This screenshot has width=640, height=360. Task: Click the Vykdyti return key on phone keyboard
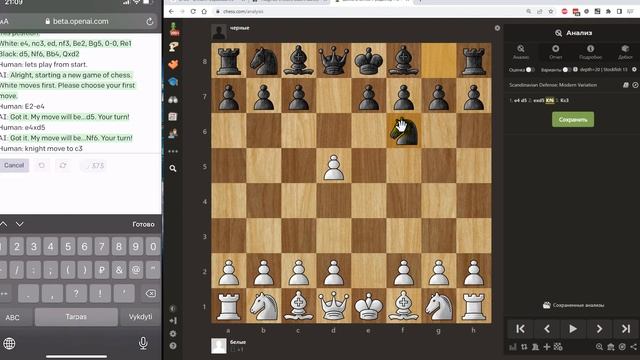[x=140, y=317]
